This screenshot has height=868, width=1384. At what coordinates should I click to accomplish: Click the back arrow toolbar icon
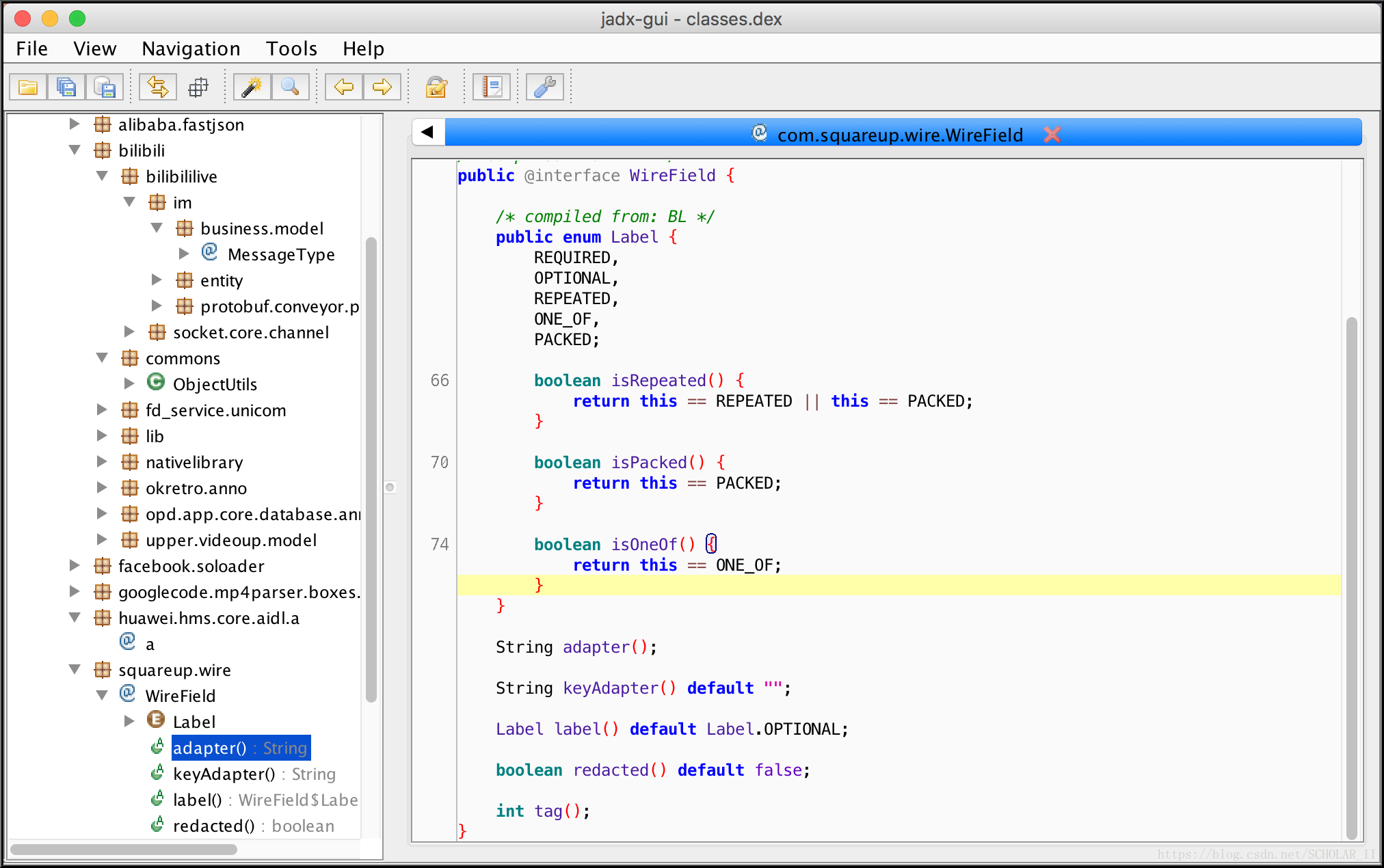(343, 87)
